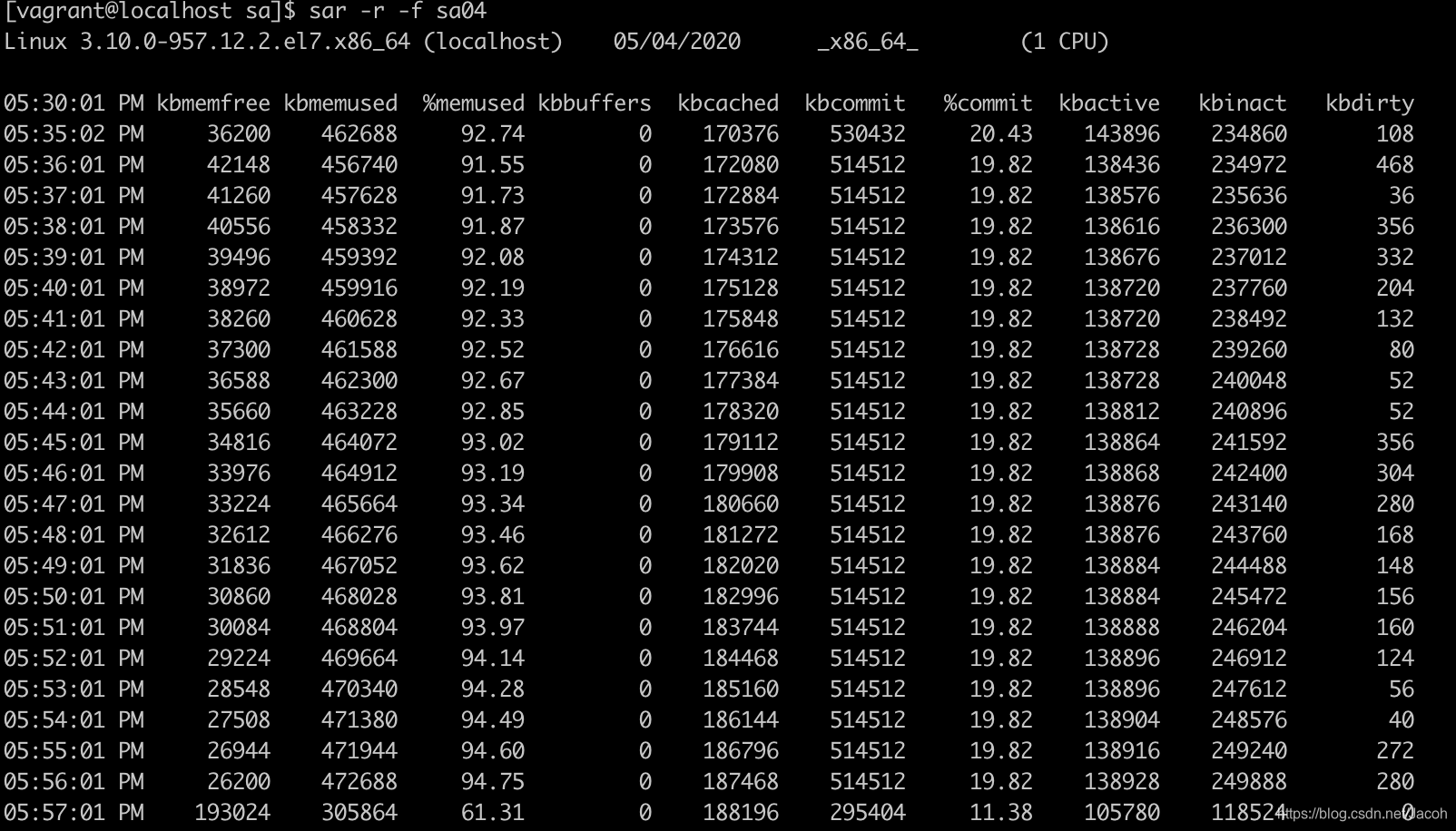Click kbmemfree value 28548

(x=239, y=689)
